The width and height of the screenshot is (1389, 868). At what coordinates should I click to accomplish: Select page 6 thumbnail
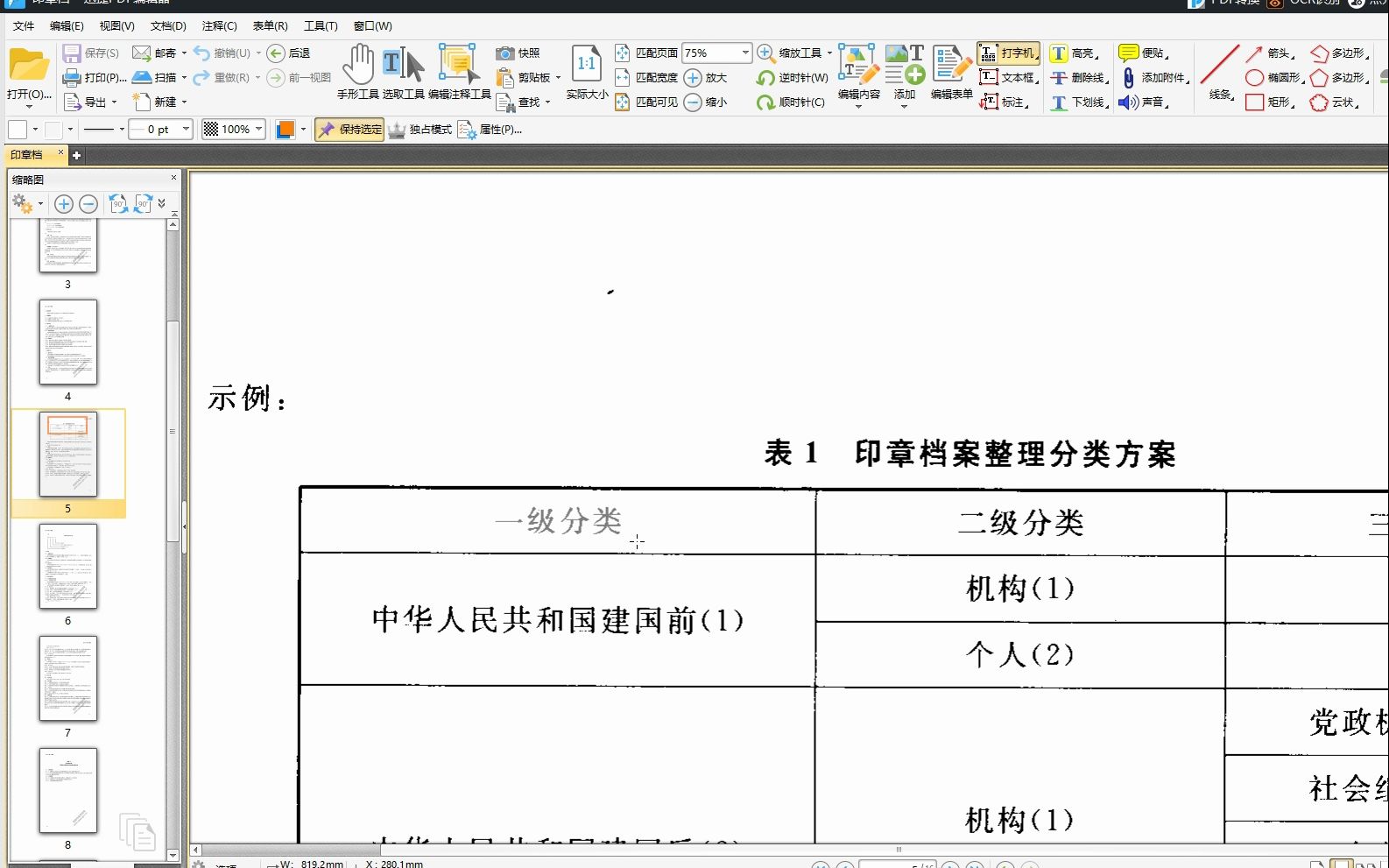coord(67,567)
